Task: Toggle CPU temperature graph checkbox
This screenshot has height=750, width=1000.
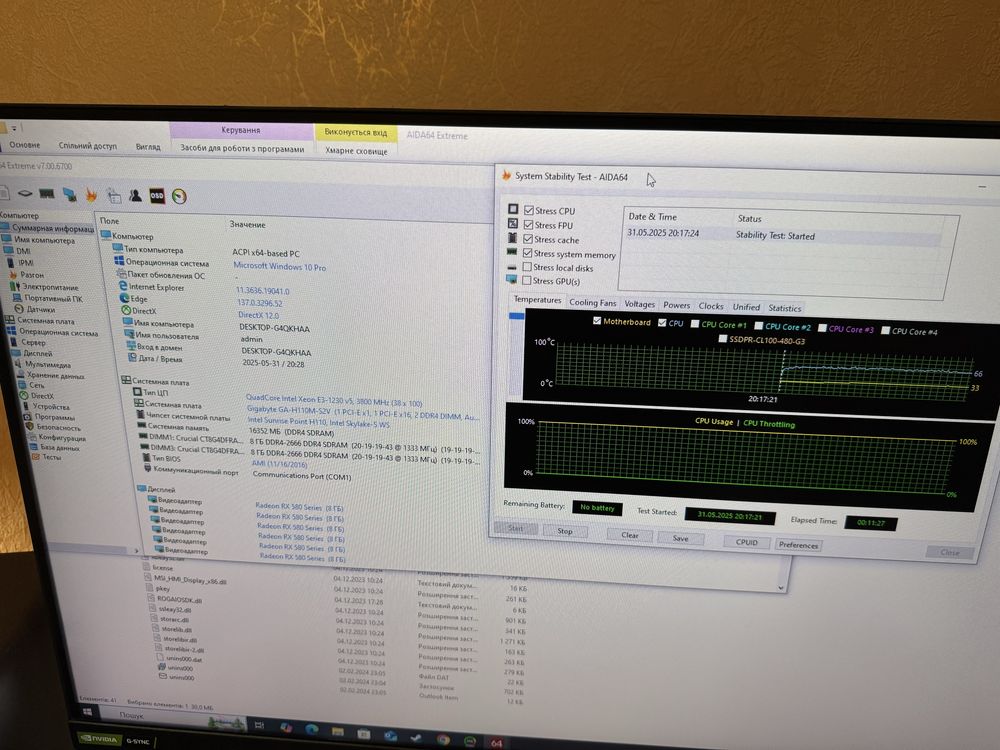Action: pyautogui.click(x=662, y=323)
